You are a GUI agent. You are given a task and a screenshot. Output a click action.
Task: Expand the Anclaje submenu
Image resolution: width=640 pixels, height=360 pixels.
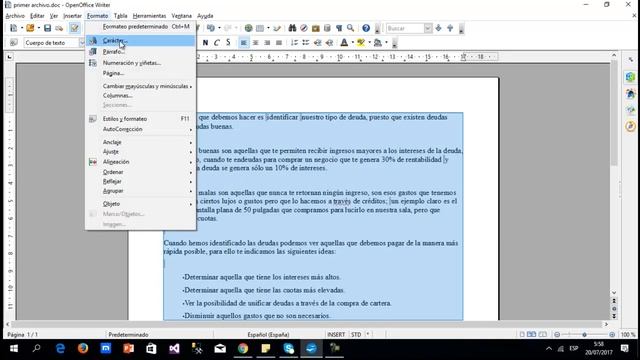coord(141,142)
